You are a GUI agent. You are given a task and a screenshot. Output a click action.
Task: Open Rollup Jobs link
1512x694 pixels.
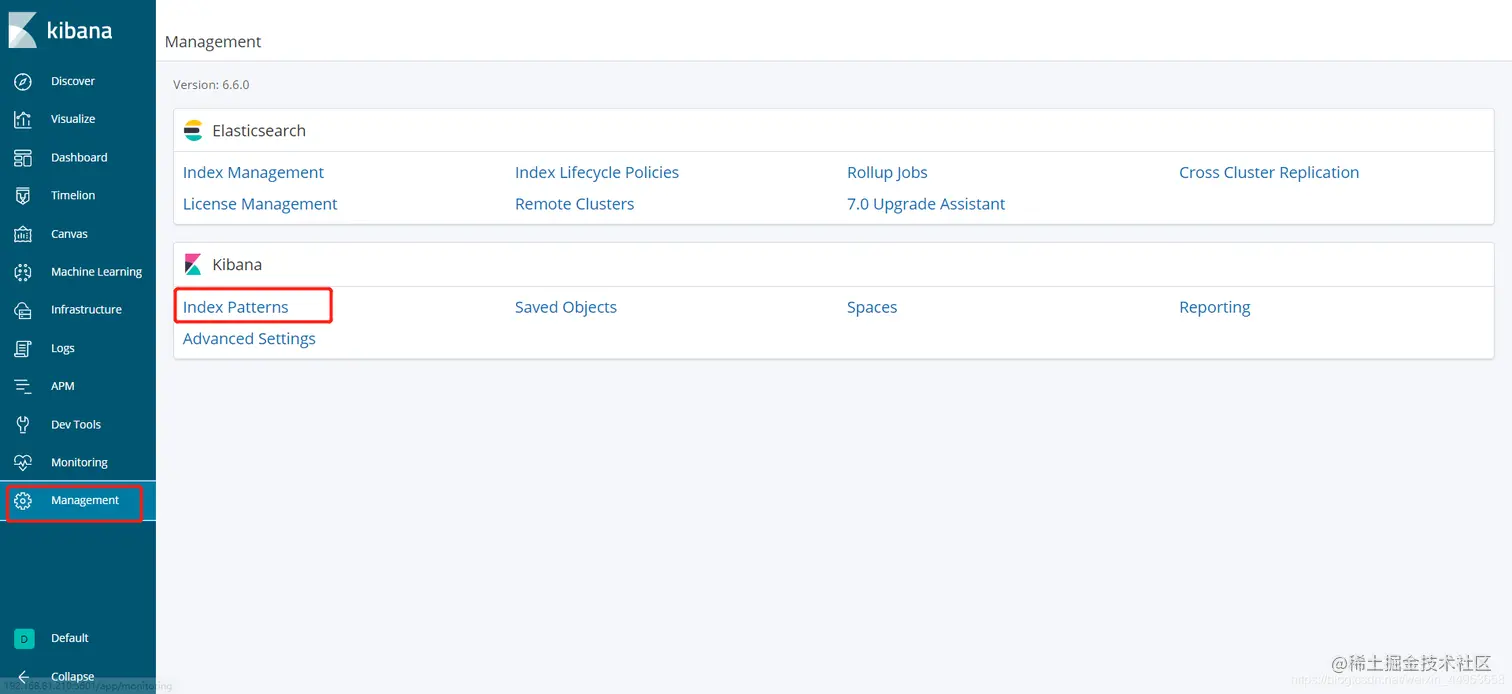(x=887, y=173)
